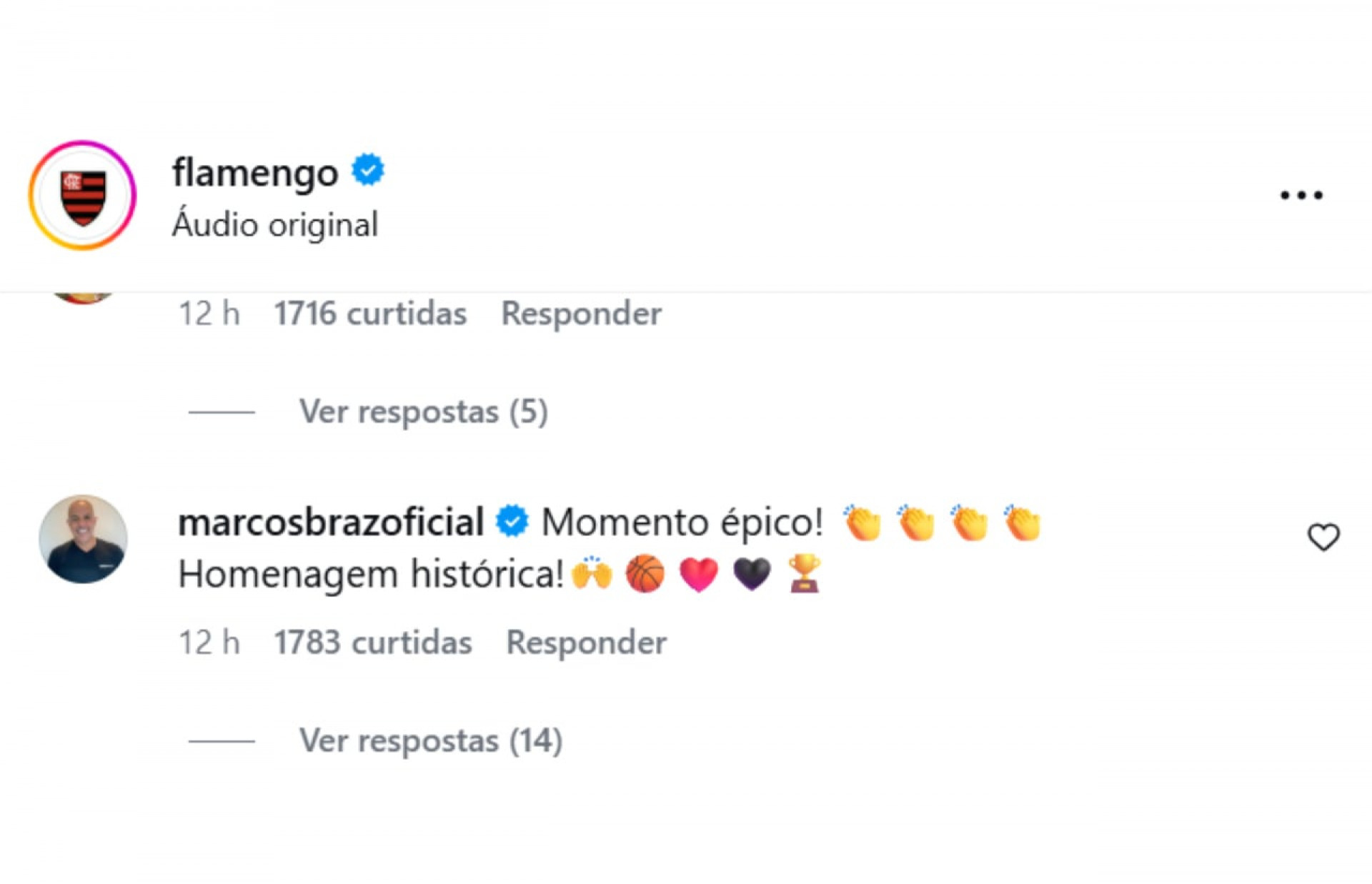The height and width of the screenshot is (884, 1372).
Task: Click the 12 h timestamp on first comment
Action: point(209,312)
